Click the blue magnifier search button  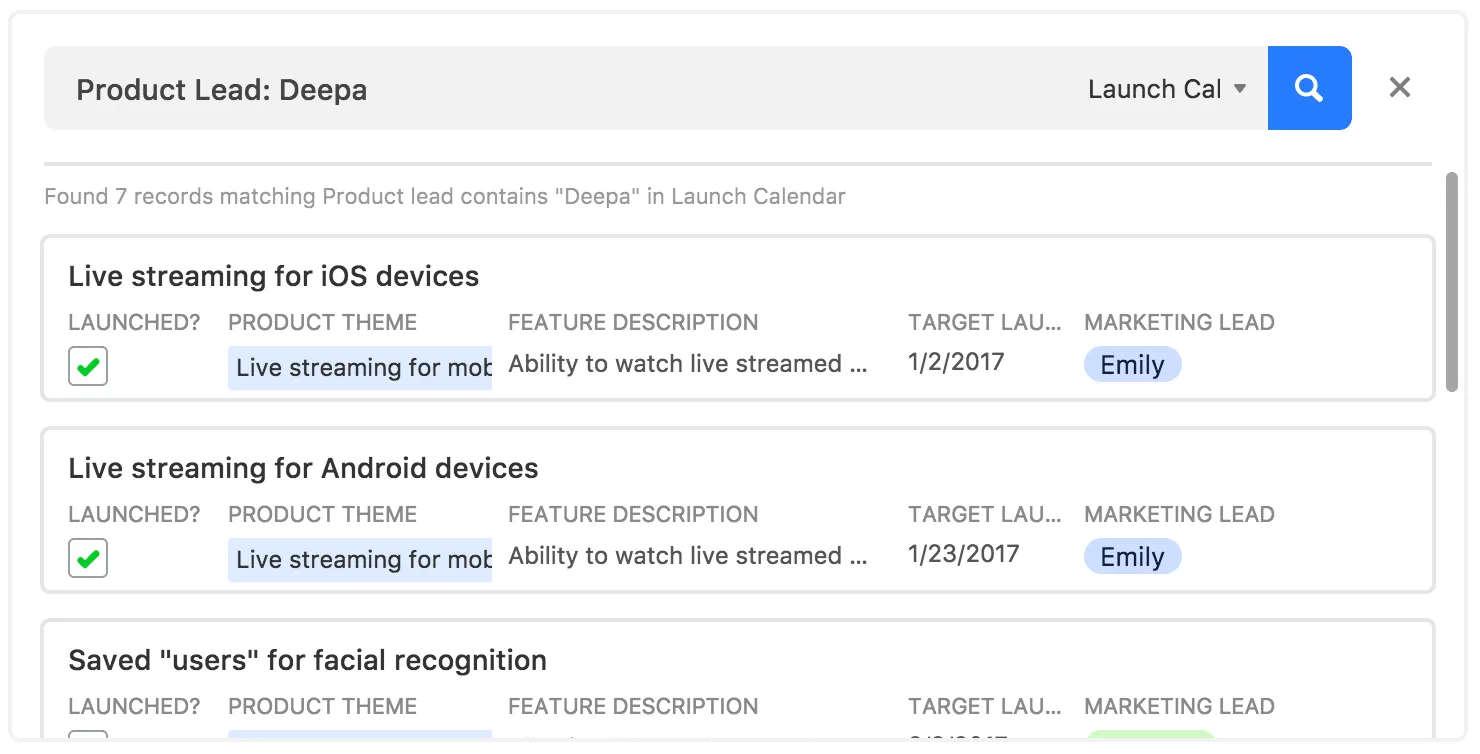[x=1309, y=88]
